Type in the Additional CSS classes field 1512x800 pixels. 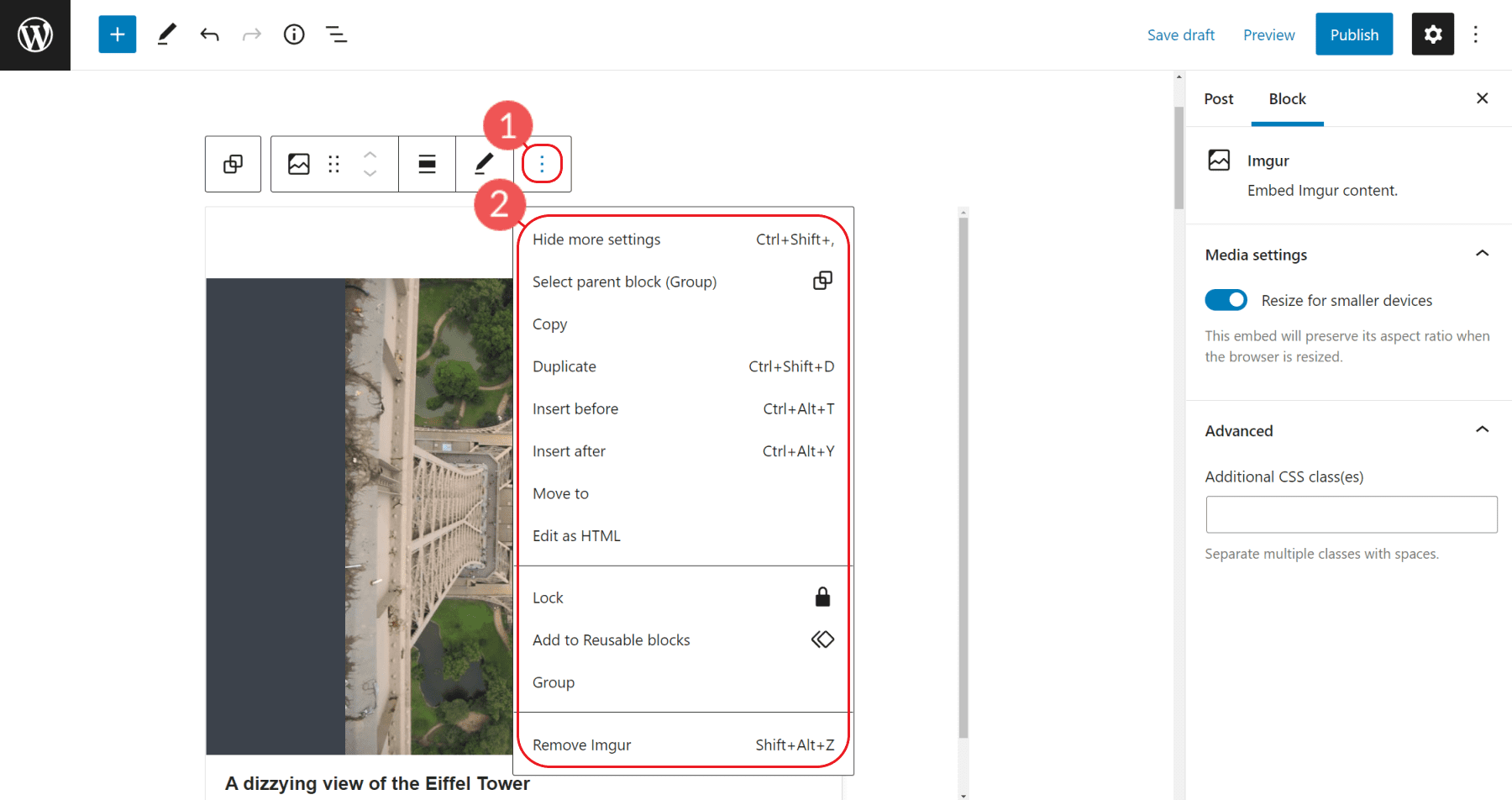pyautogui.click(x=1351, y=514)
